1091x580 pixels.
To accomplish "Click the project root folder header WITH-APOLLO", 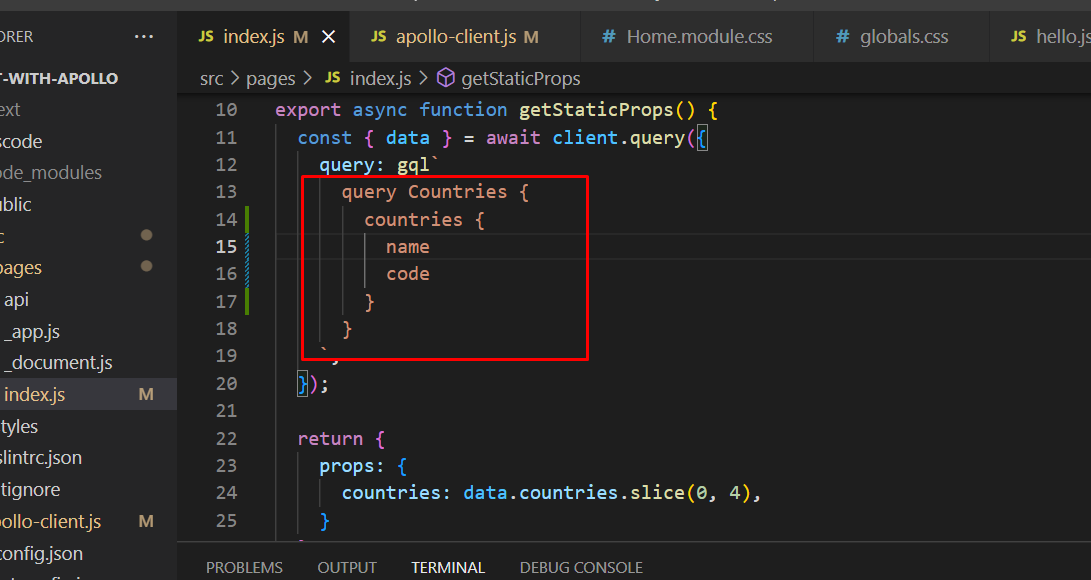I will [59, 79].
